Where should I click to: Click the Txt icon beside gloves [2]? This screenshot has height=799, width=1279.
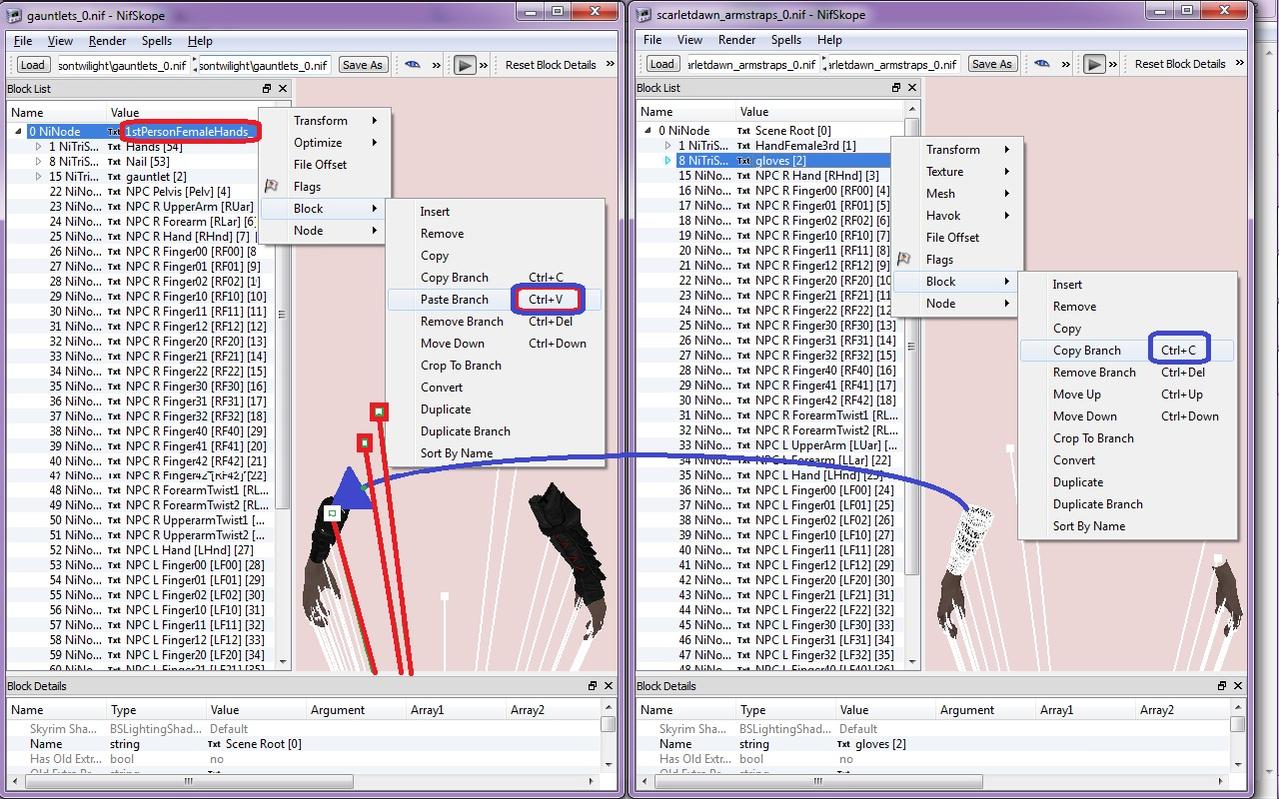pyautogui.click(x=744, y=161)
